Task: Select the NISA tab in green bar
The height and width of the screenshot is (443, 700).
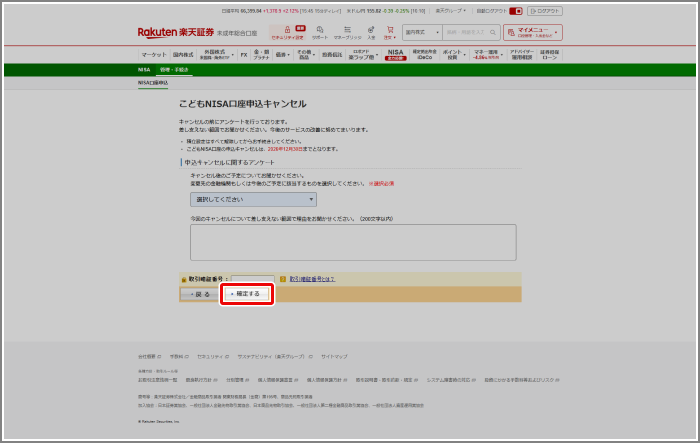Action: (144, 70)
